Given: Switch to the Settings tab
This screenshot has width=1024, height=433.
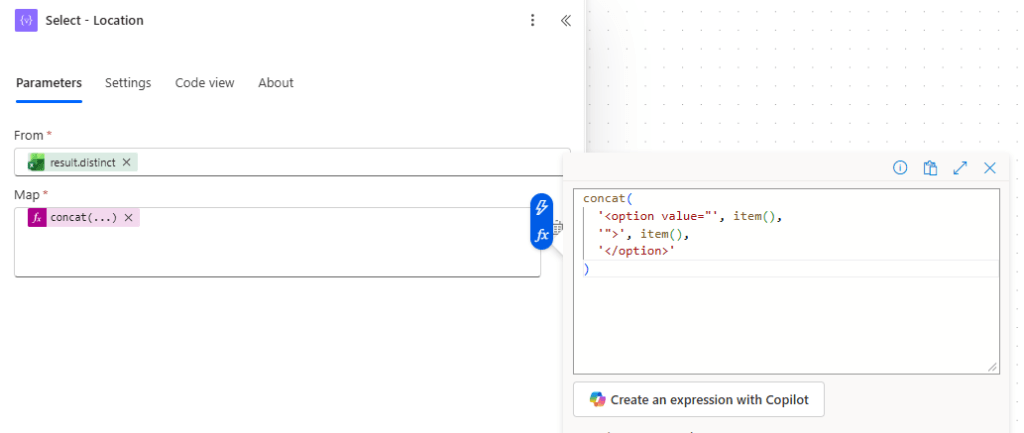Looking at the screenshot, I should pos(128,83).
